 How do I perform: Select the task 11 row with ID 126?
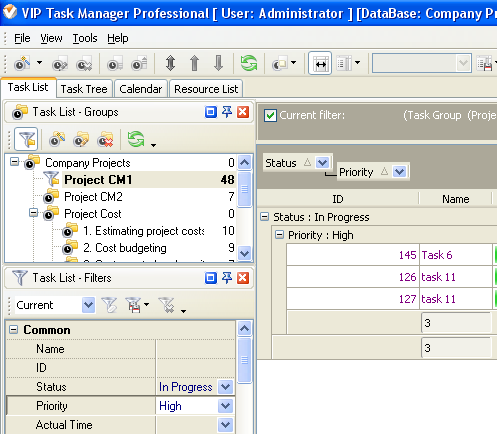tap(391, 277)
